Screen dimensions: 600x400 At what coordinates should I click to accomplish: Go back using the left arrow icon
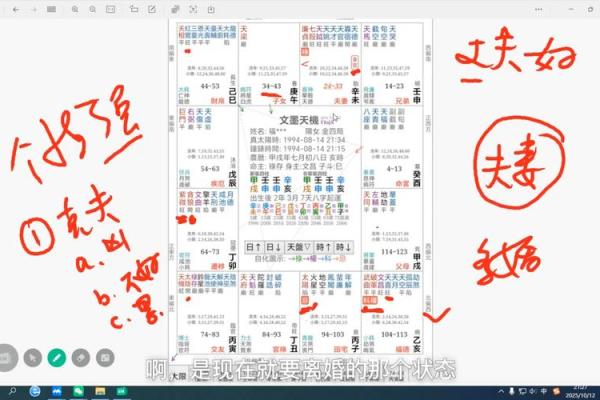(16, 9)
